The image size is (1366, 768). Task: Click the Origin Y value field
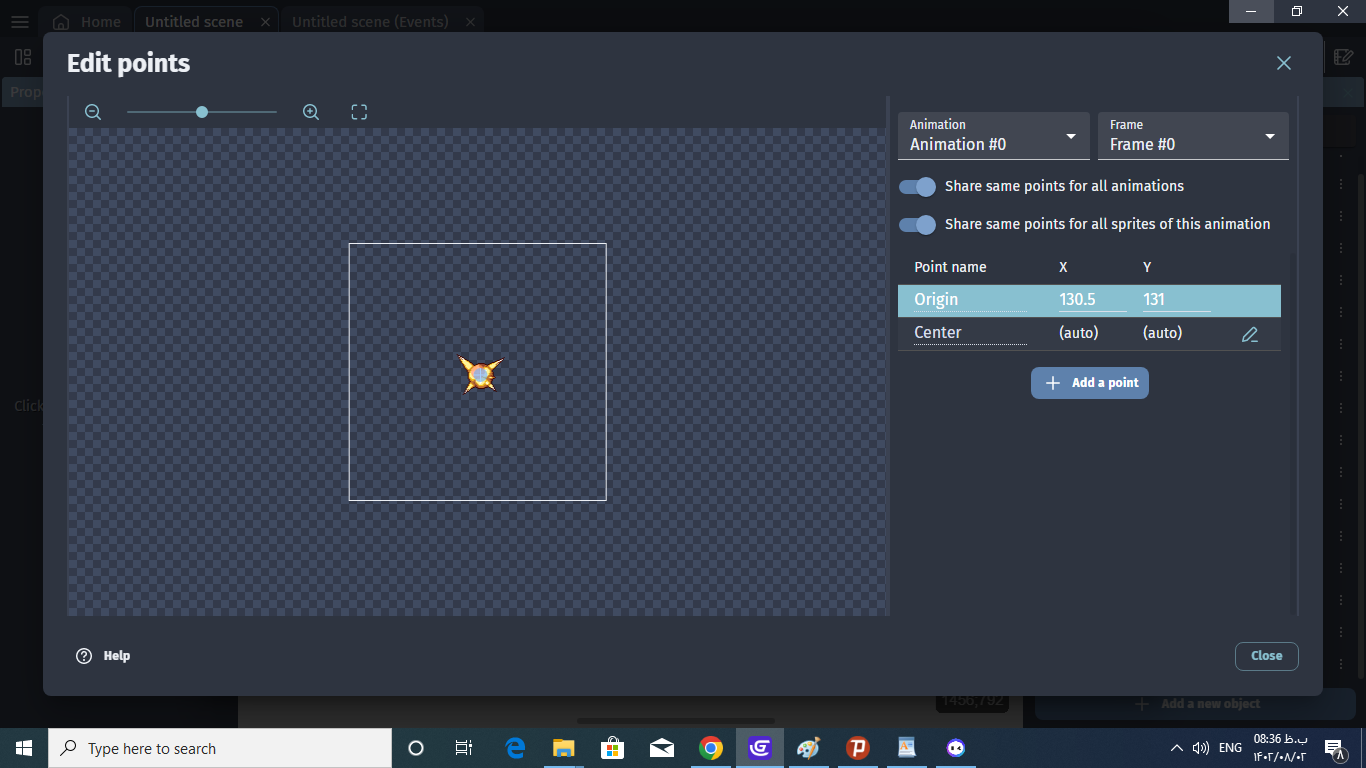[1175, 300]
